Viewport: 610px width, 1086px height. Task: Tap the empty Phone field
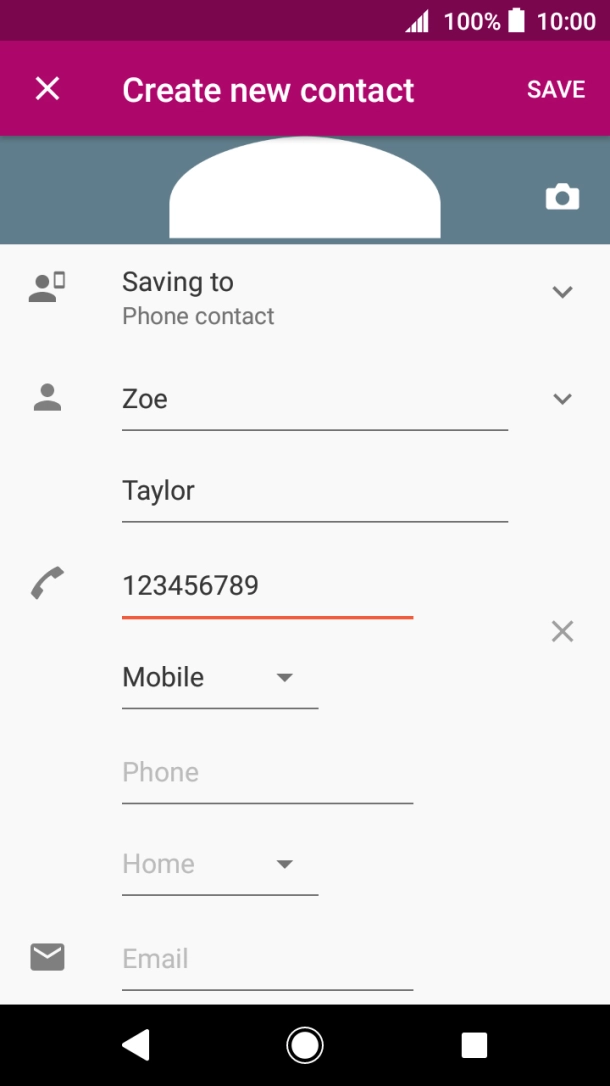coord(267,773)
